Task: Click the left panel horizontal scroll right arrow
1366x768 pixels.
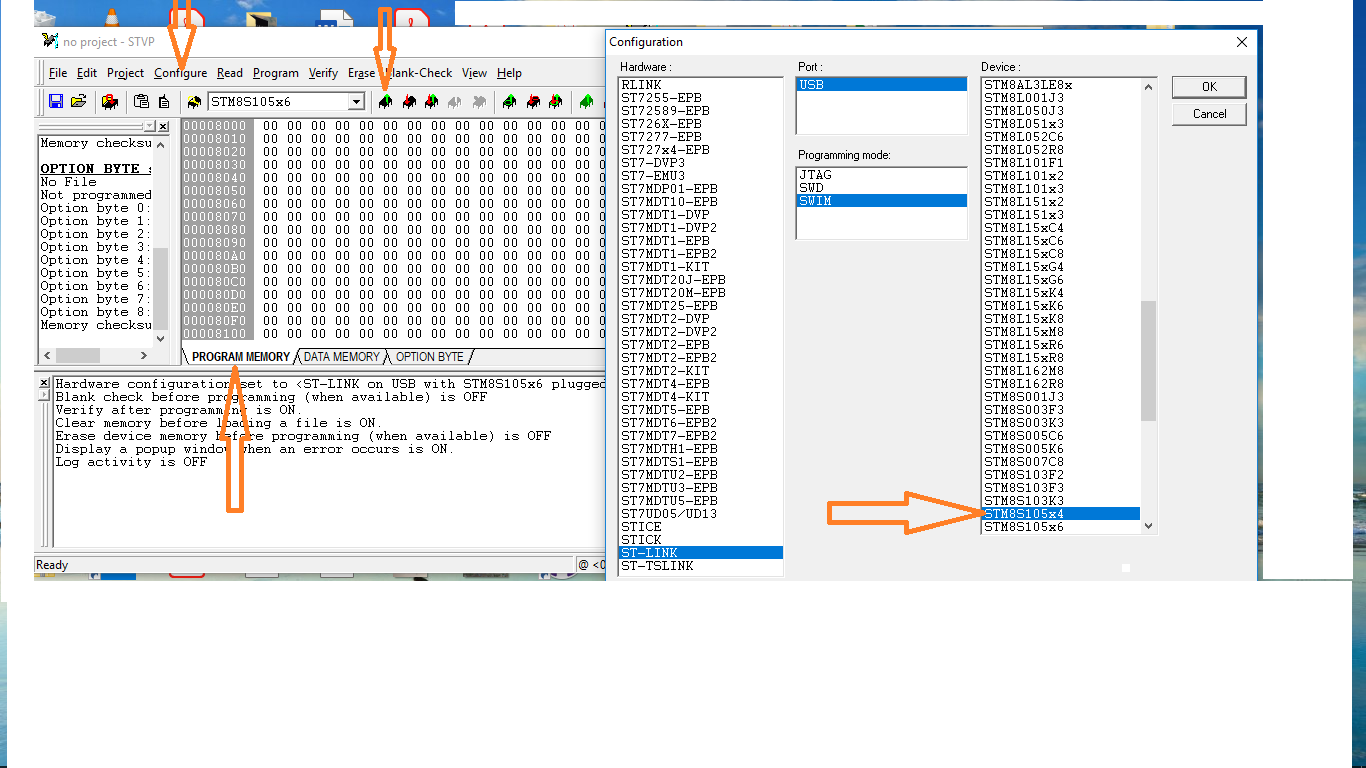Action: click(144, 356)
